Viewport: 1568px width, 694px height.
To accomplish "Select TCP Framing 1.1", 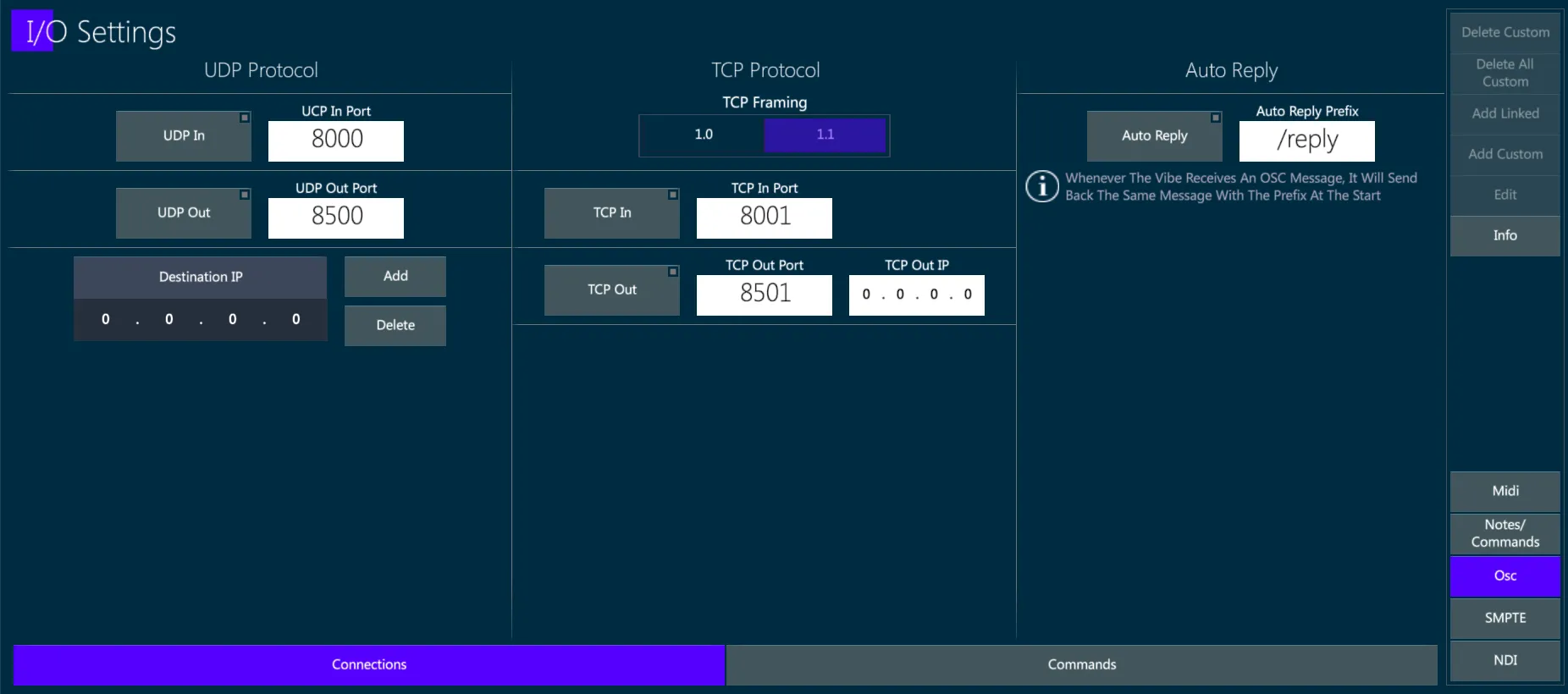I will 825,135.
